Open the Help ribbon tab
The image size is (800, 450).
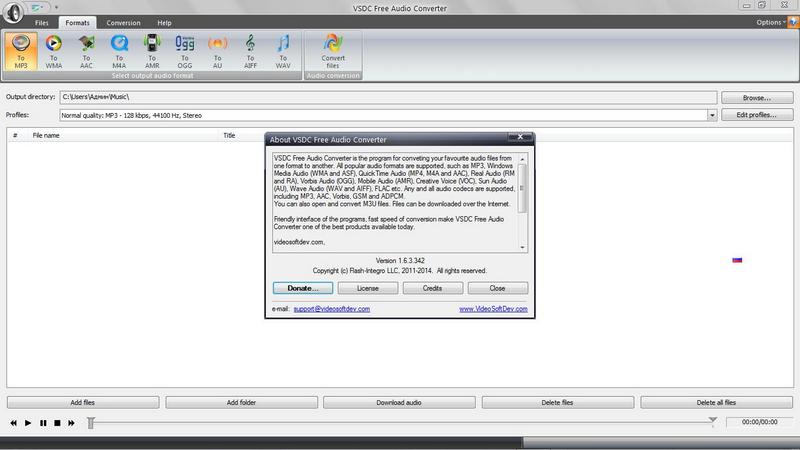[164, 23]
